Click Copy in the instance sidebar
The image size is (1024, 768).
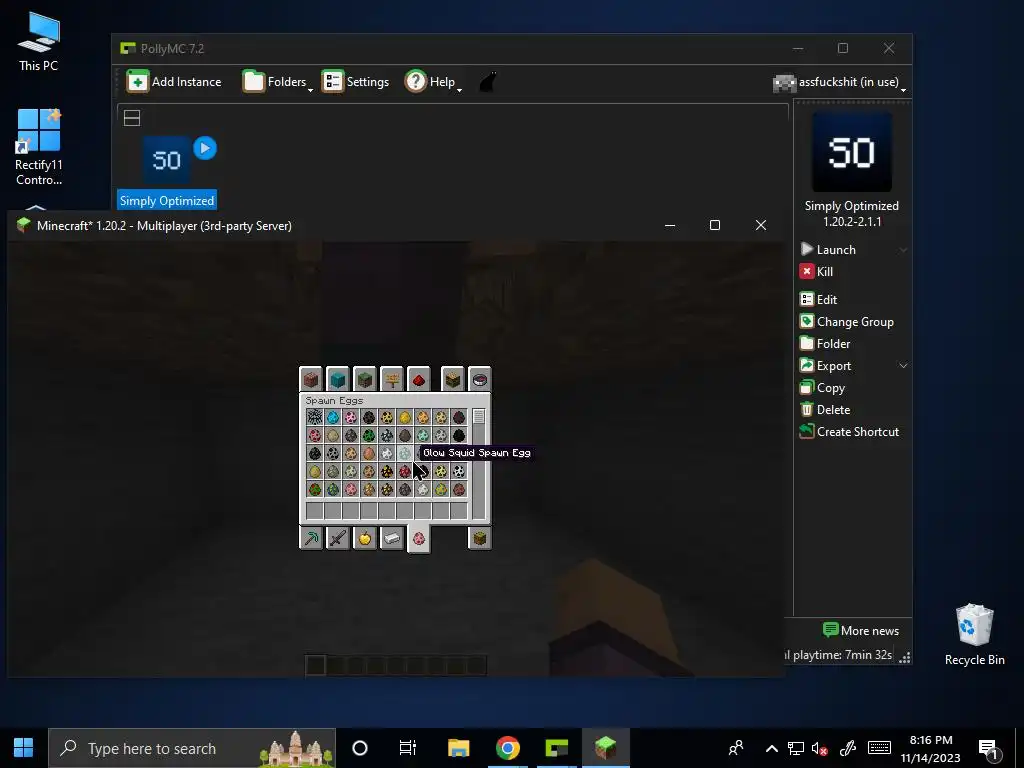click(823, 388)
